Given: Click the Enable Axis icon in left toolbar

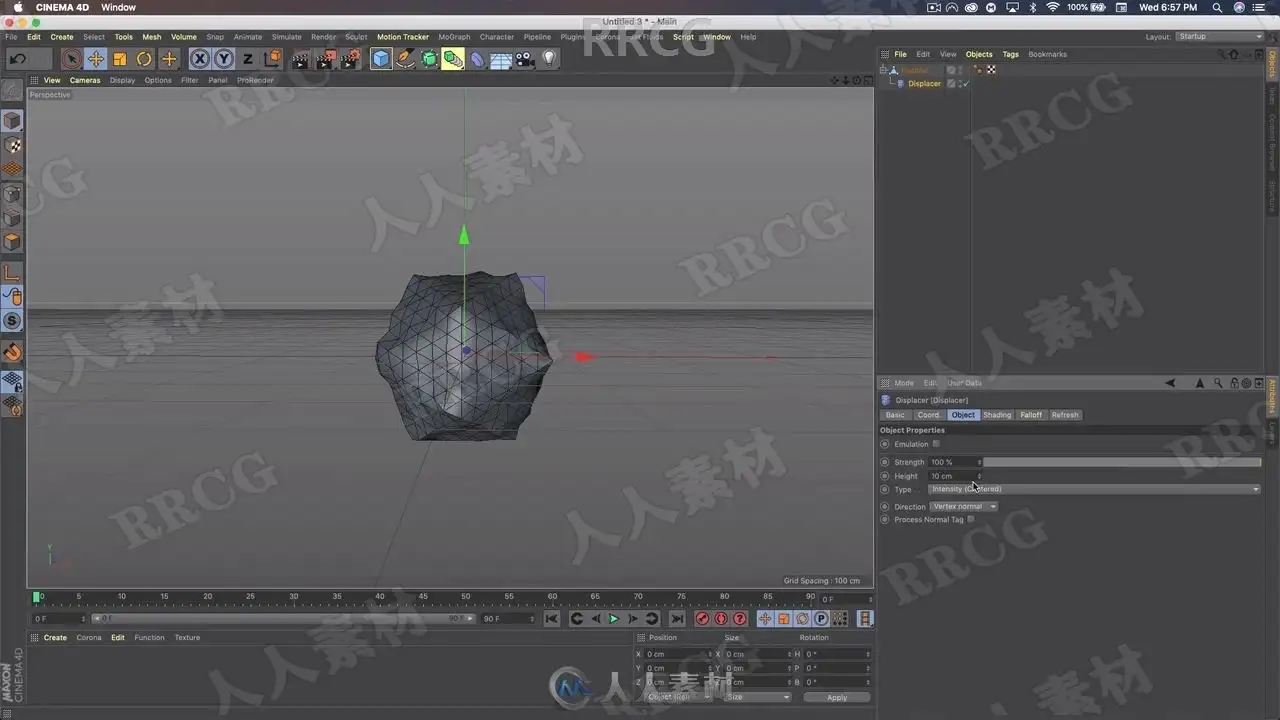Looking at the screenshot, I should point(12,272).
